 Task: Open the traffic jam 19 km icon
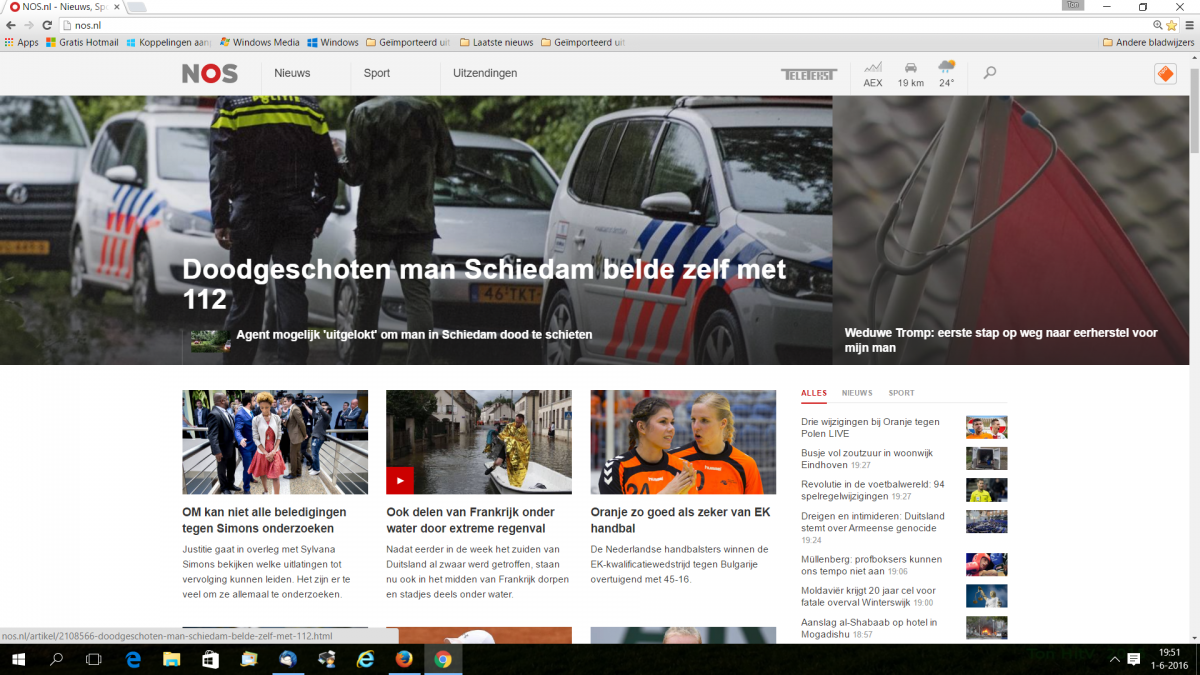point(910,74)
